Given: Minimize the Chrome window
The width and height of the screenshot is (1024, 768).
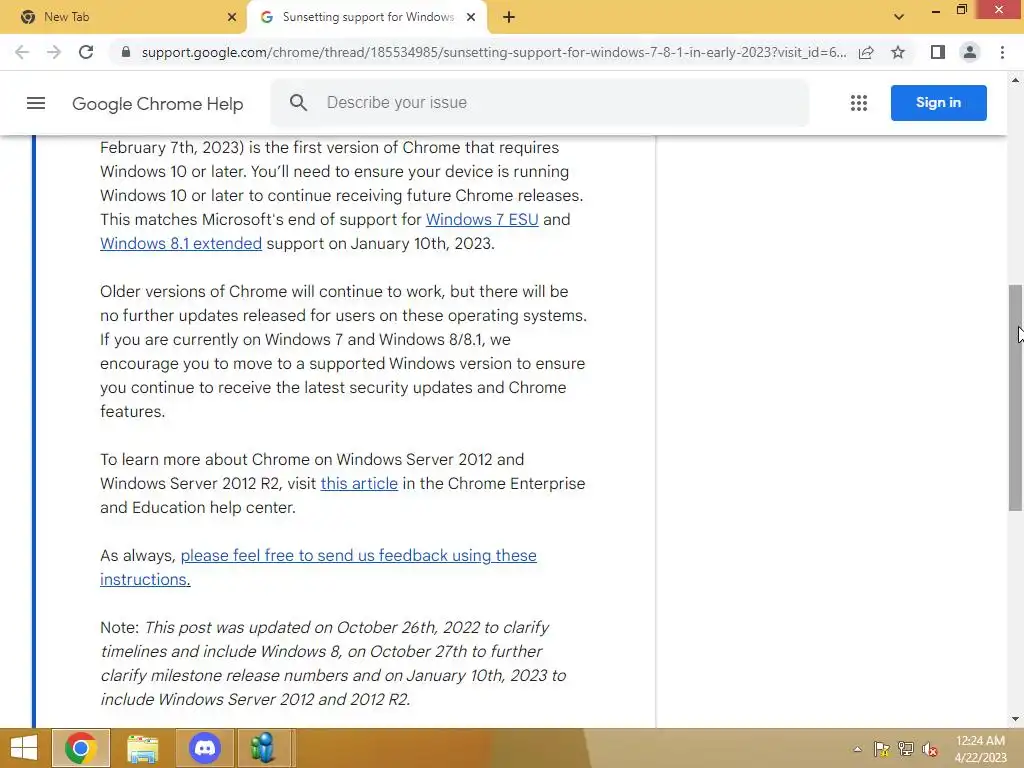Looking at the screenshot, I should pos(935,11).
